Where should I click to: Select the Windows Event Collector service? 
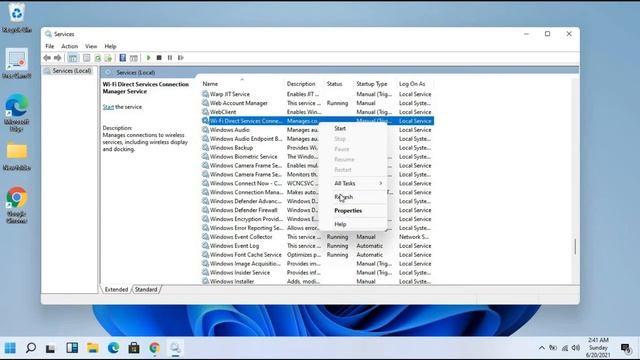[x=317, y=237]
